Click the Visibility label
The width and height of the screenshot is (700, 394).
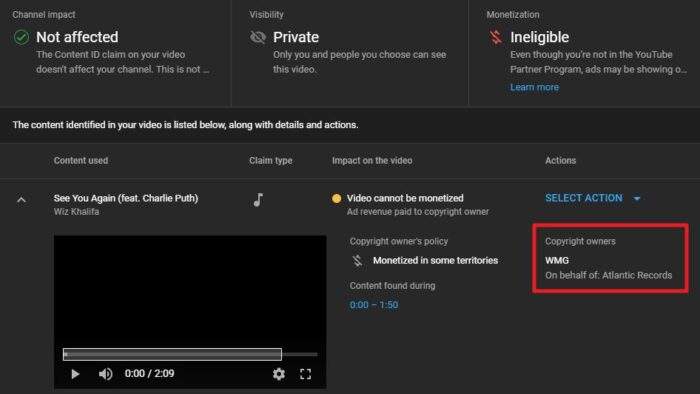[267, 15]
